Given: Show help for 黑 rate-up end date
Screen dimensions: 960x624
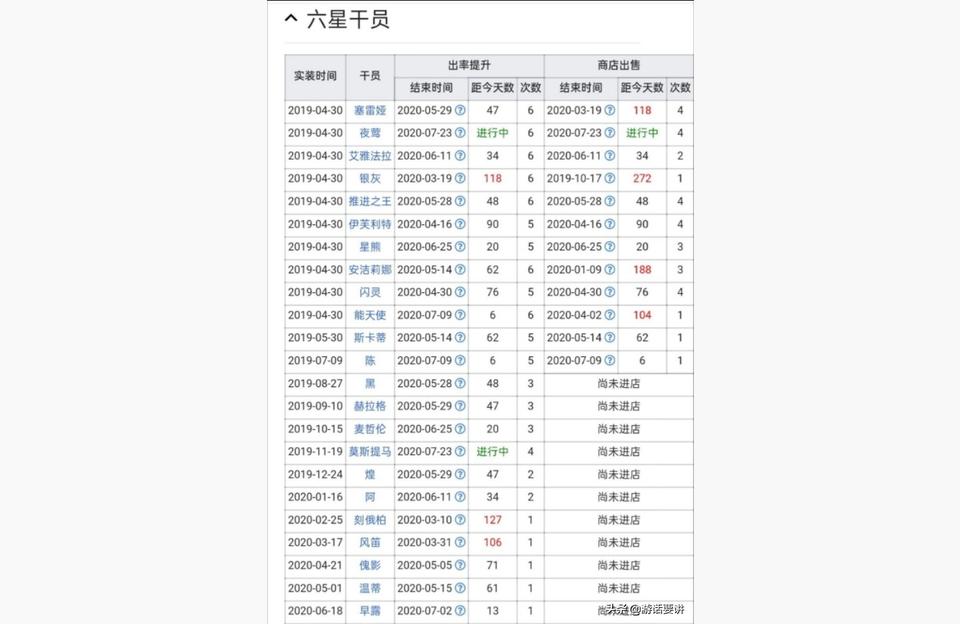Looking at the screenshot, I should 460,383.
